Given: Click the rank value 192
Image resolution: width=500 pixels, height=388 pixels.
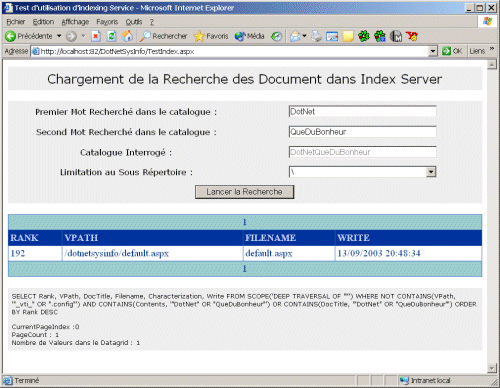Looking at the screenshot, I should 18,253.
